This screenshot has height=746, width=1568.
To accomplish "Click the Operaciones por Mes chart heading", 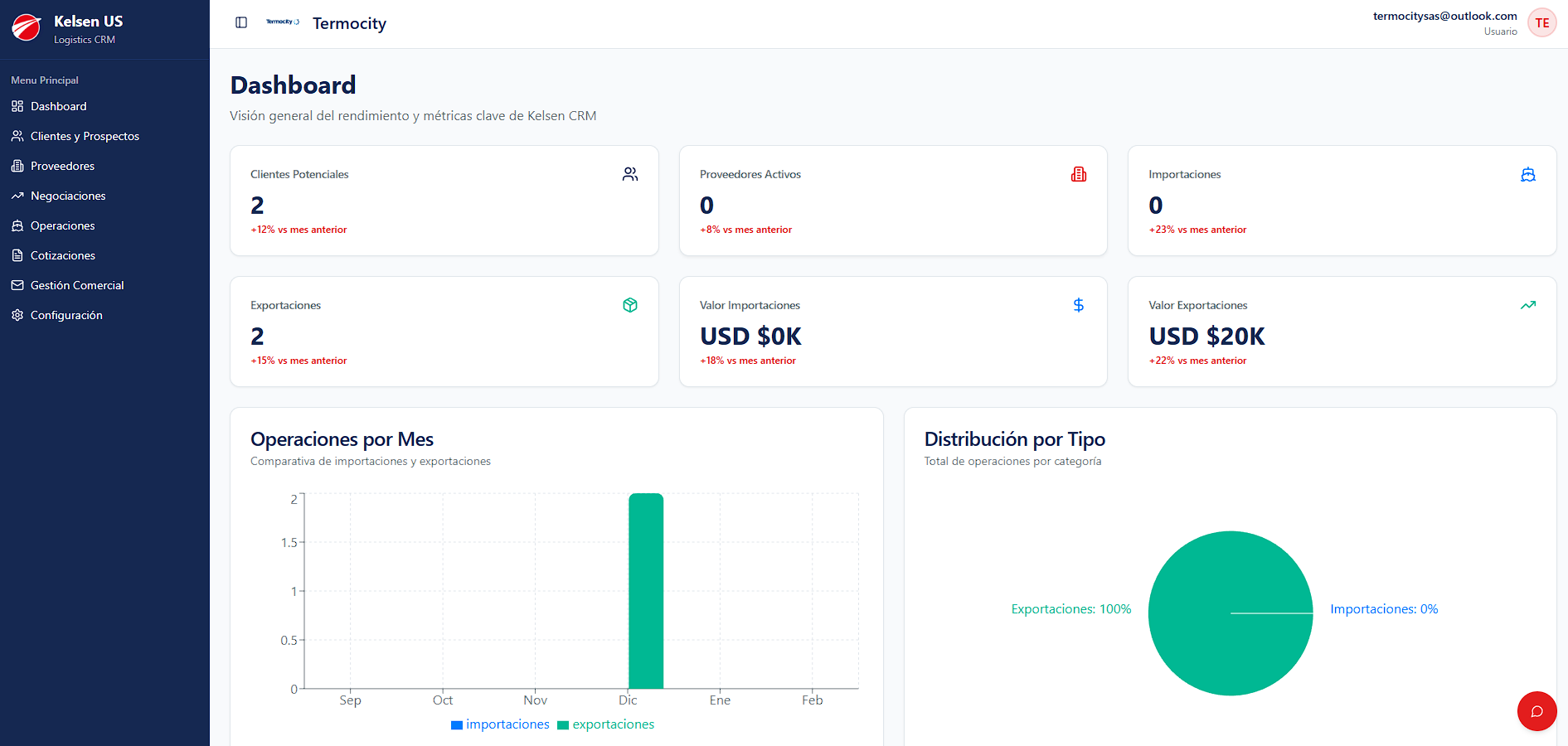I will [x=342, y=439].
